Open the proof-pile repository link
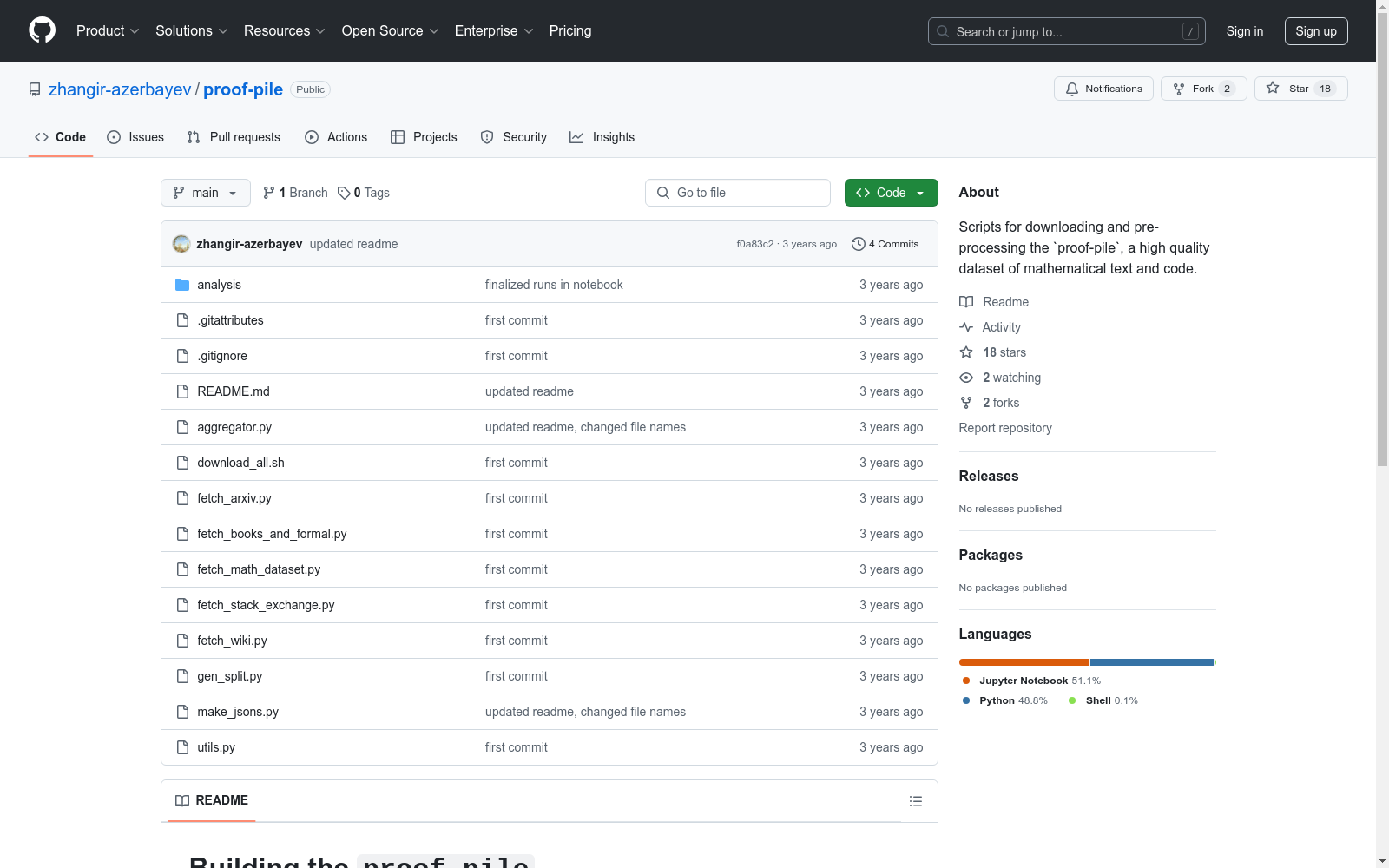 point(243,89)
